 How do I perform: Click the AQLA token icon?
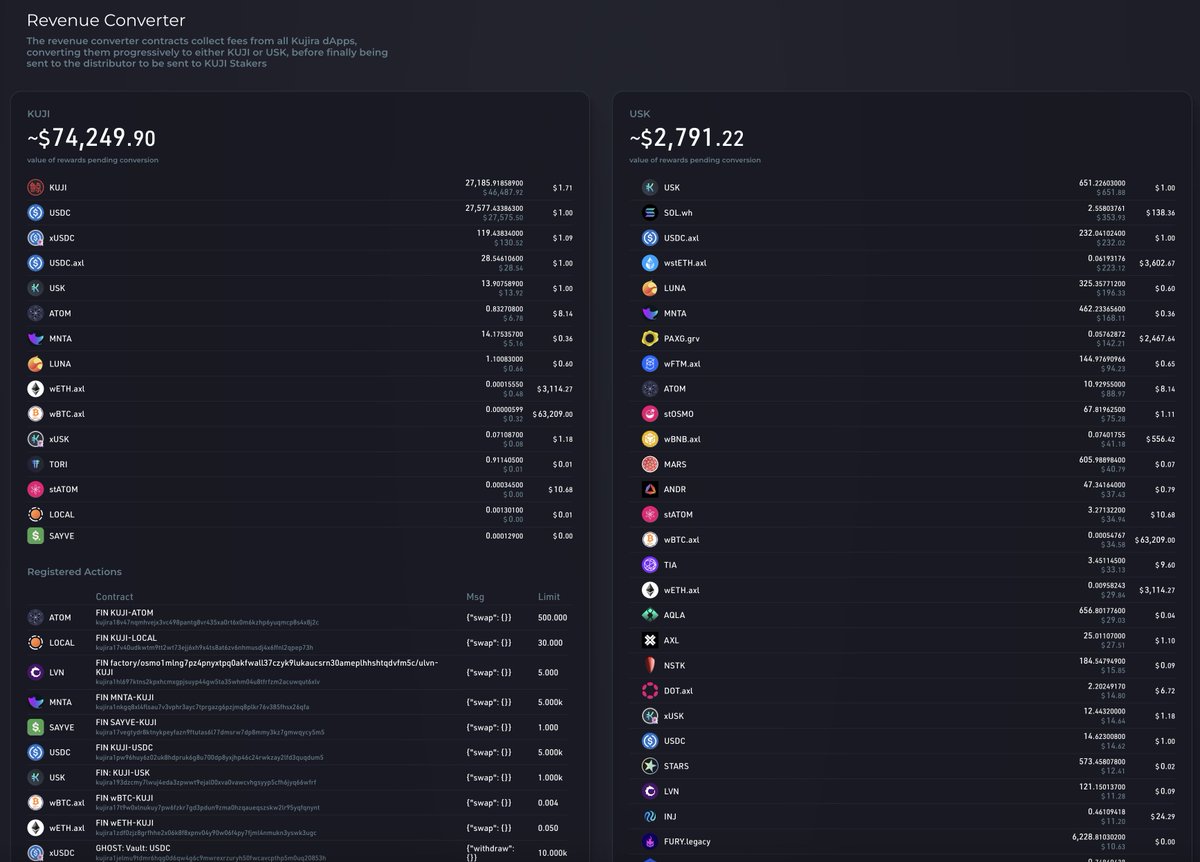(649, 615)
